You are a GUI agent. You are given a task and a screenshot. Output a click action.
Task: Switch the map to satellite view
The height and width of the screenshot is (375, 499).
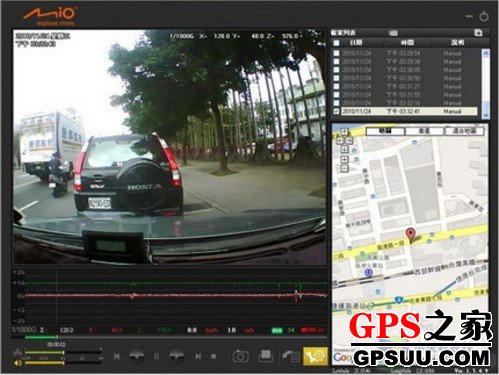[x=425, y=131]
